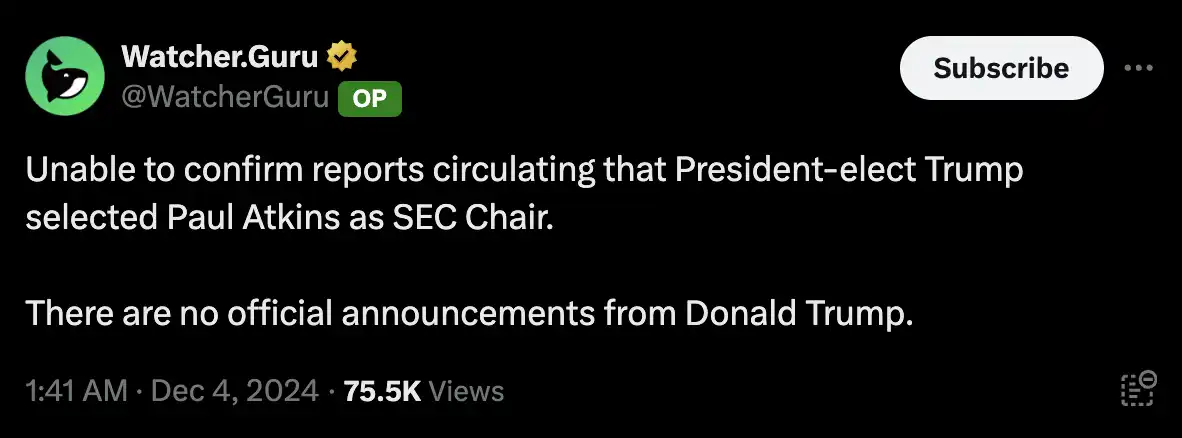The height and width of the screenshot is (438, 1182).
Task: Click "President-elect Trump" in the post text
Action: coord(850,171)
